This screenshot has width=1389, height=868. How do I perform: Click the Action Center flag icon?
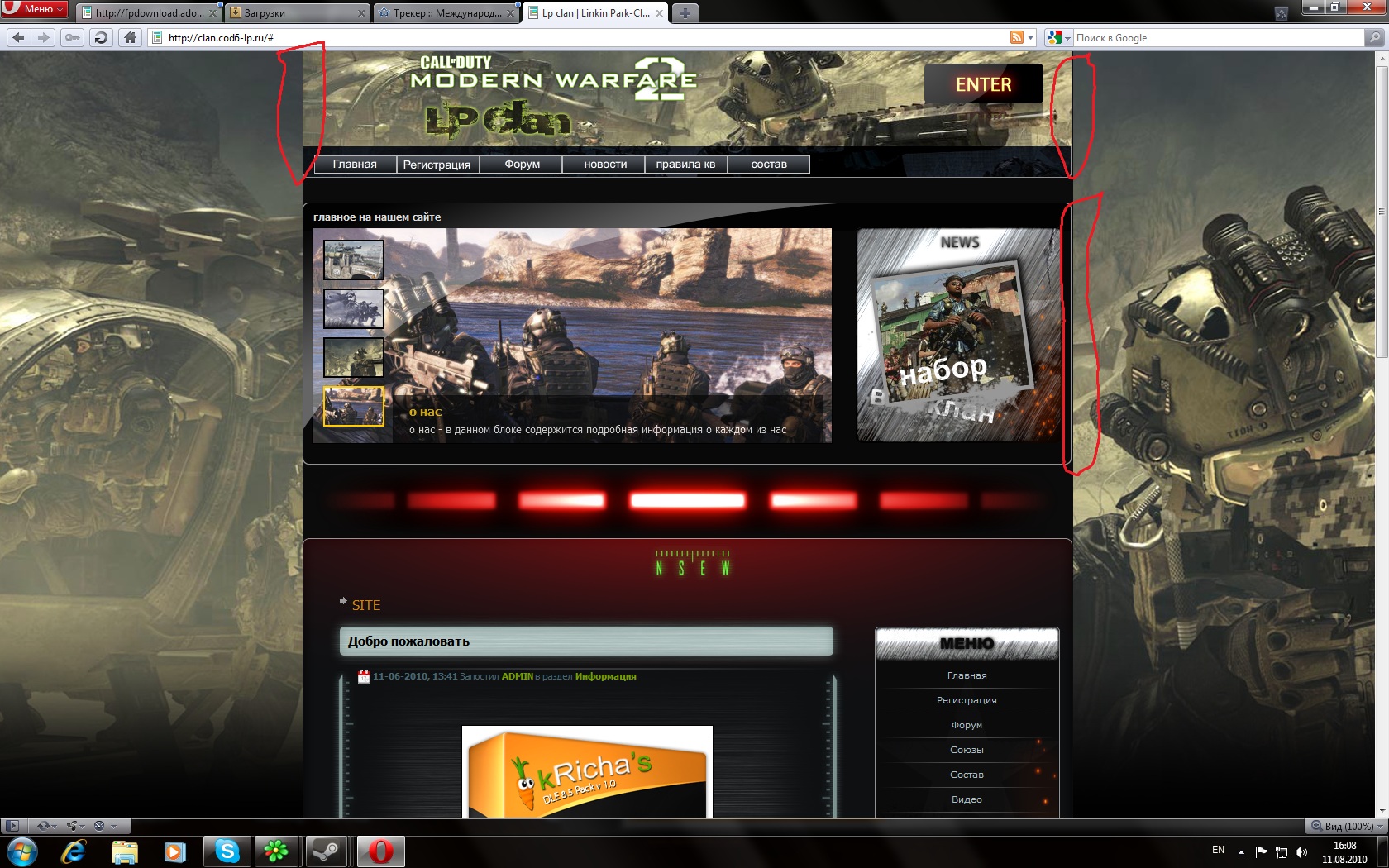pyautogui.click(x=1261, y=851)
